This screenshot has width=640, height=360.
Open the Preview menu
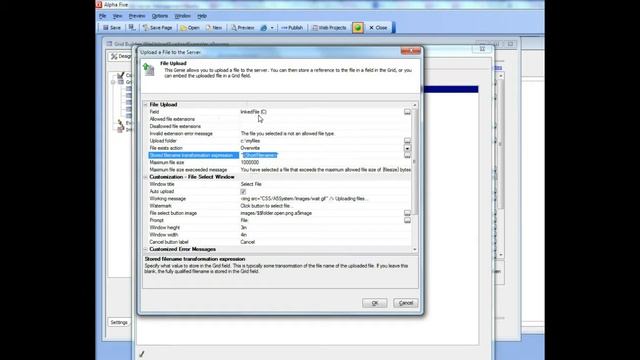click(137, 16)
